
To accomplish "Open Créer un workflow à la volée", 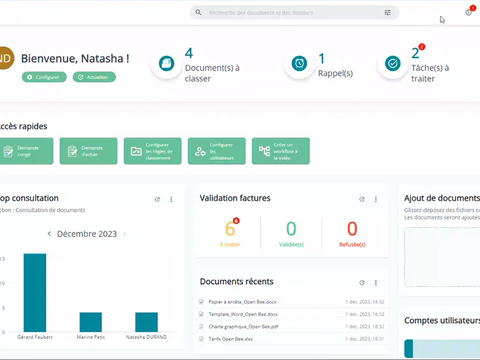I will (281, 151).
